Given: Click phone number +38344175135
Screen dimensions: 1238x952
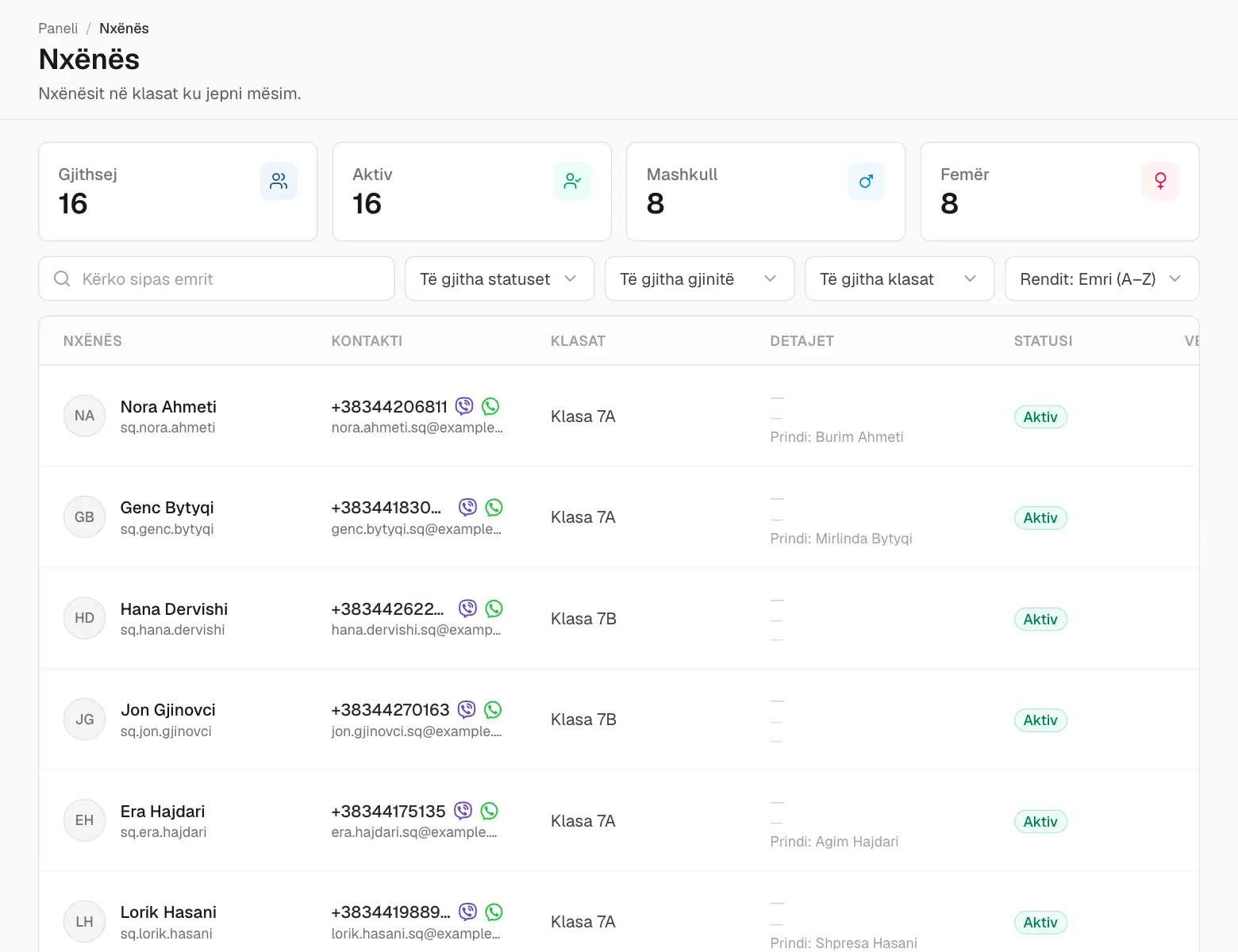Looking at the screenshot, I should click(x=389, y=812).
